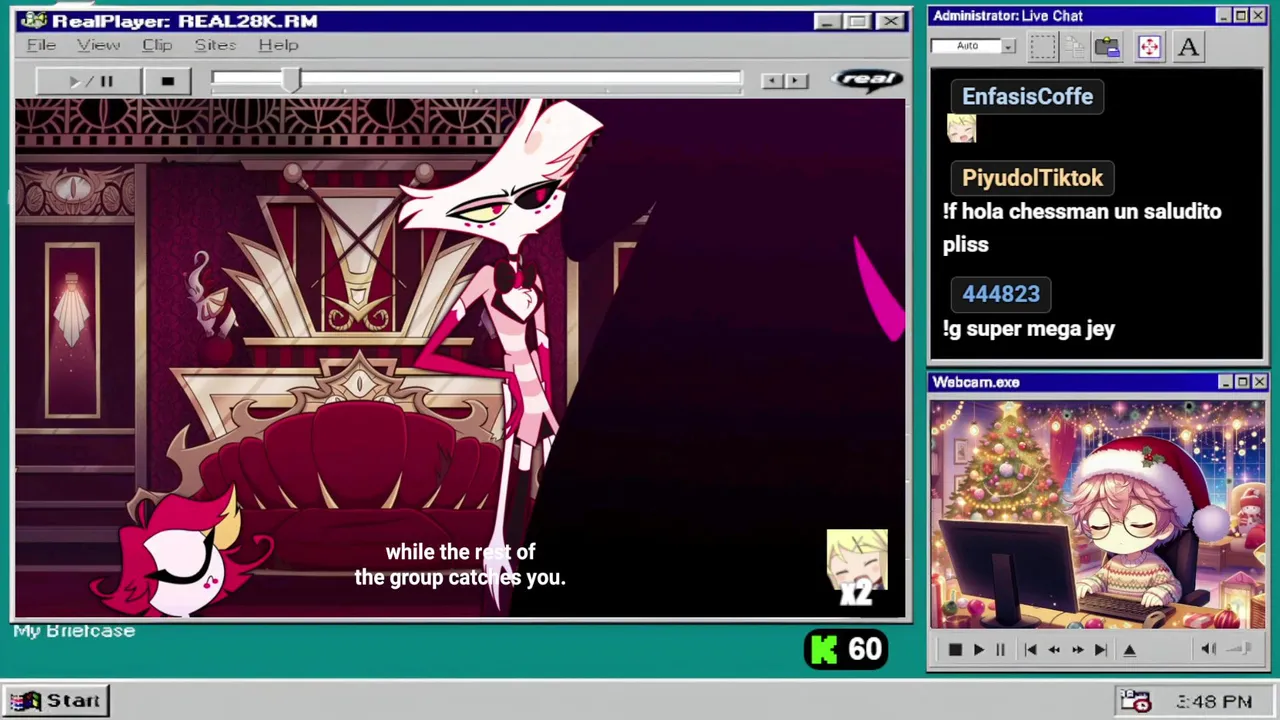Select the dashed marquee selection tool
This screenshot has width=1280, height=720.
1043,47
